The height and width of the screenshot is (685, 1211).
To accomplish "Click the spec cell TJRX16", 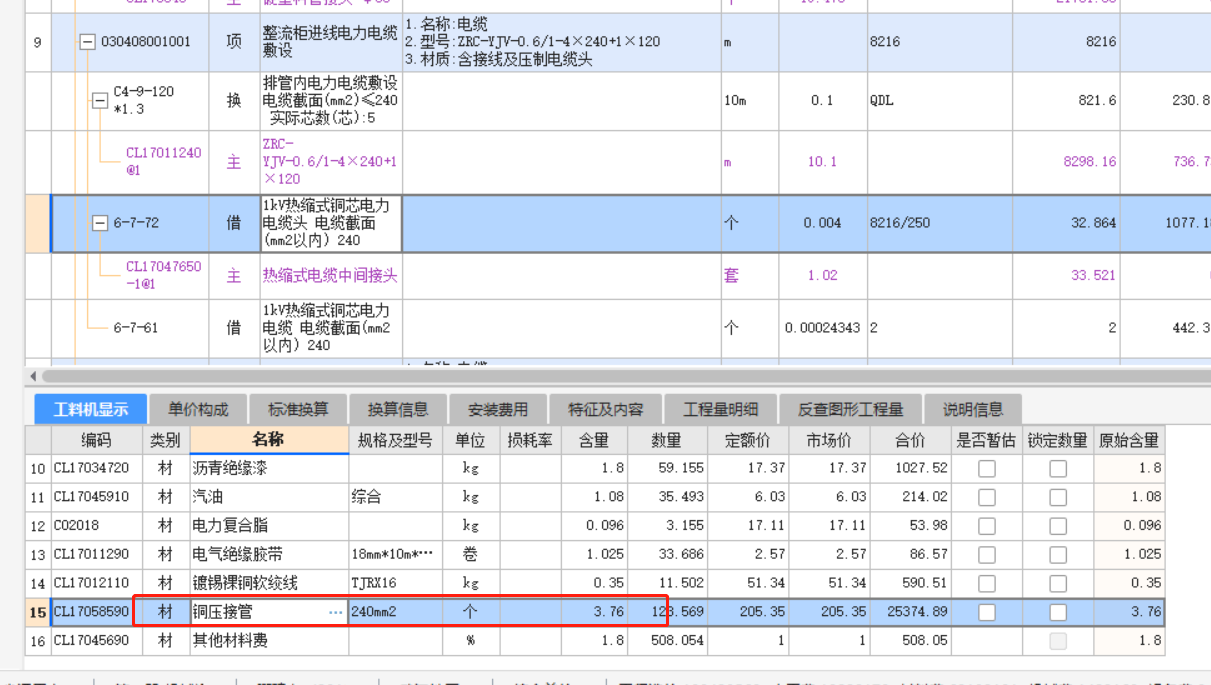I will [395, 583].
